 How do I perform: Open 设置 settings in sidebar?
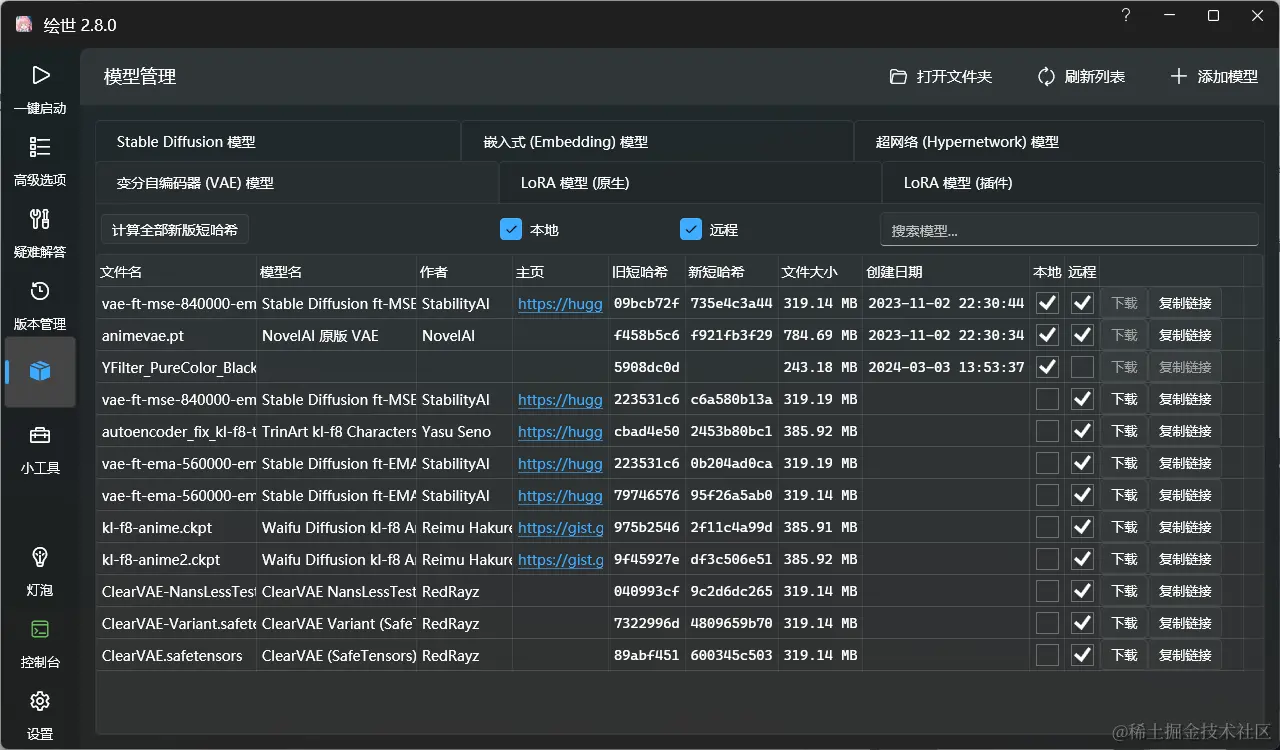tap(40, 714)
